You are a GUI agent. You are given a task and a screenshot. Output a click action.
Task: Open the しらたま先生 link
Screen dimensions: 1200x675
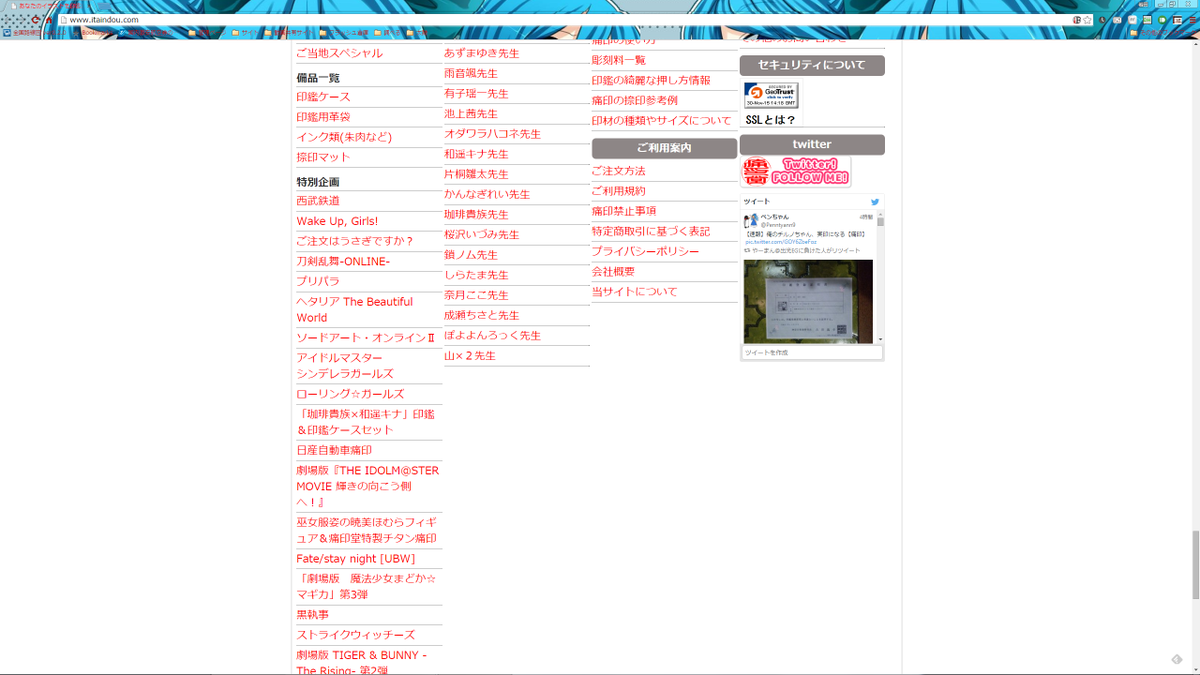coord(476,275)
